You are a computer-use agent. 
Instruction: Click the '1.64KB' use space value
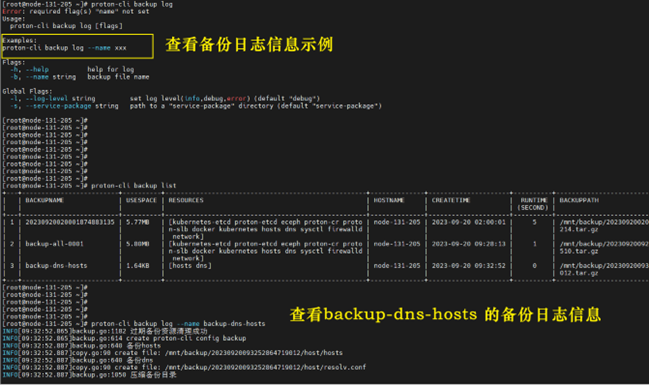click(138, 266)
